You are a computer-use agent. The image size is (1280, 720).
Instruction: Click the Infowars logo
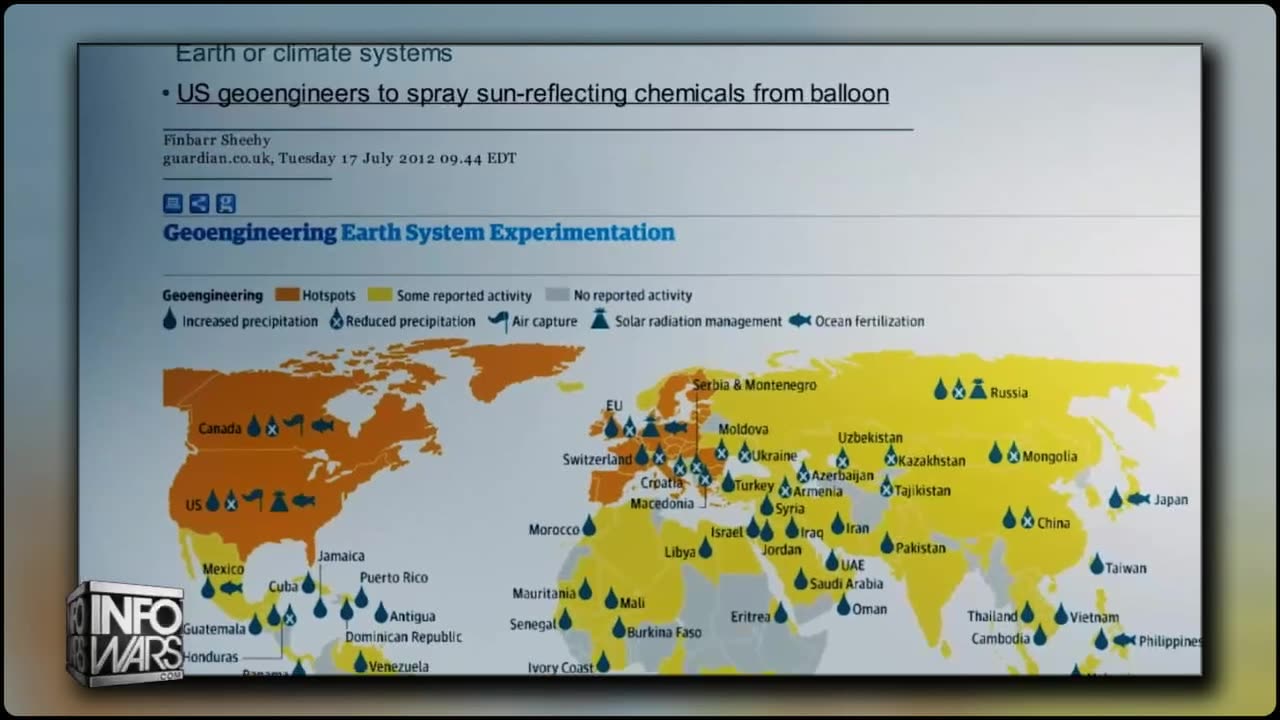tap(126, 634)
